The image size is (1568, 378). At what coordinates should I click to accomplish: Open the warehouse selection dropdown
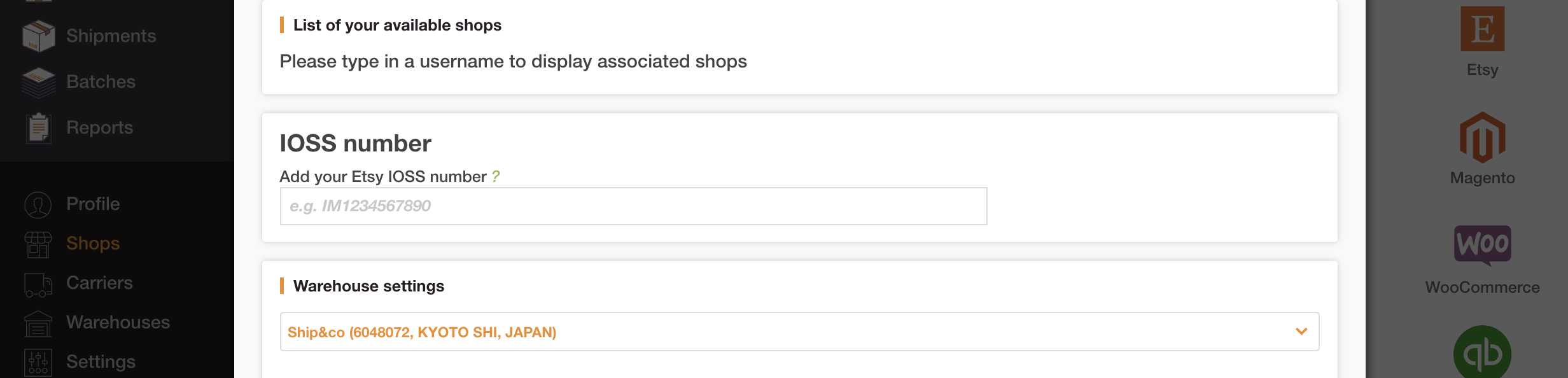point(799,332)
